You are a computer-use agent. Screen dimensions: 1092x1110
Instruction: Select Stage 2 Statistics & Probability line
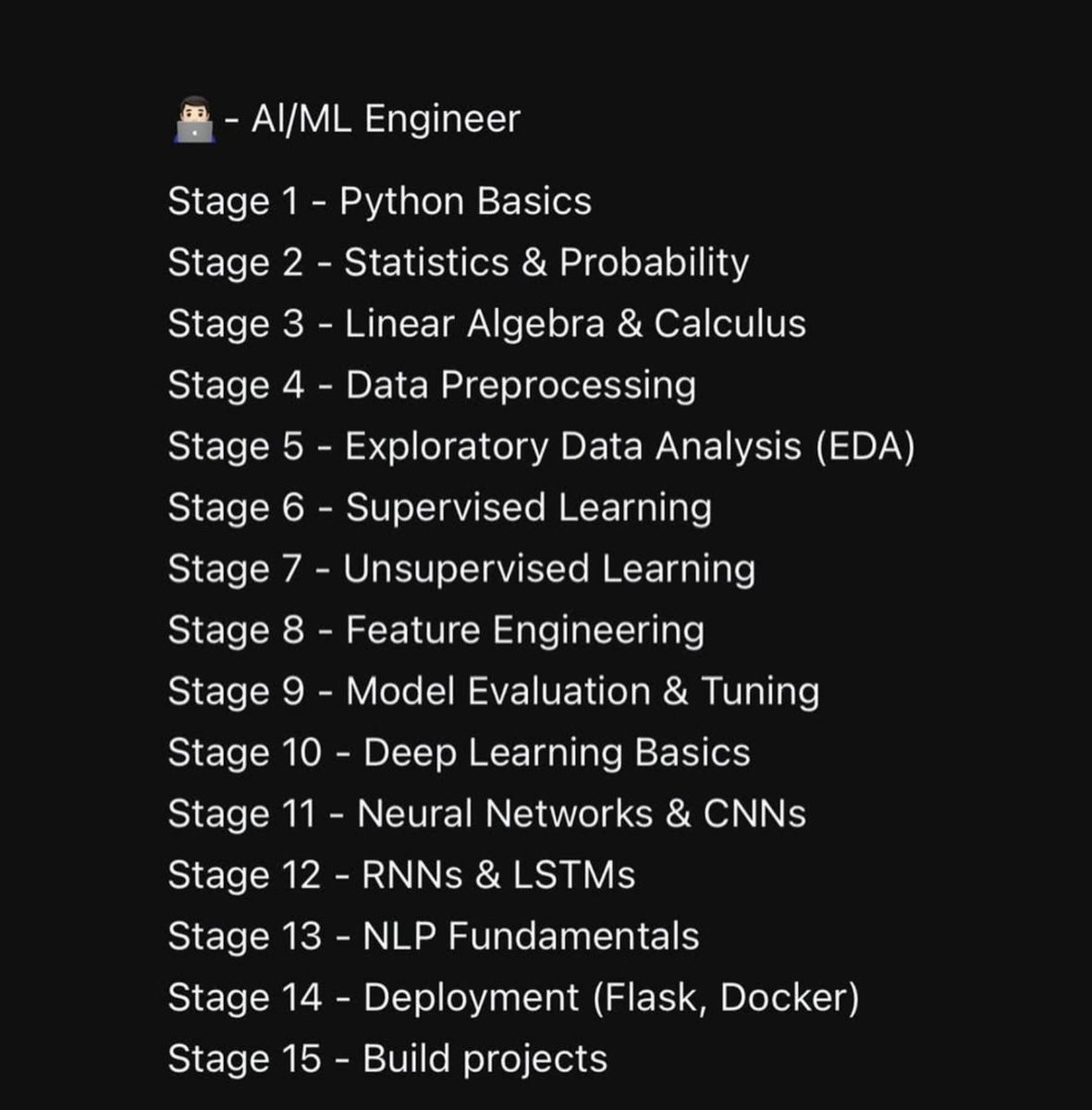pos(458,263)
